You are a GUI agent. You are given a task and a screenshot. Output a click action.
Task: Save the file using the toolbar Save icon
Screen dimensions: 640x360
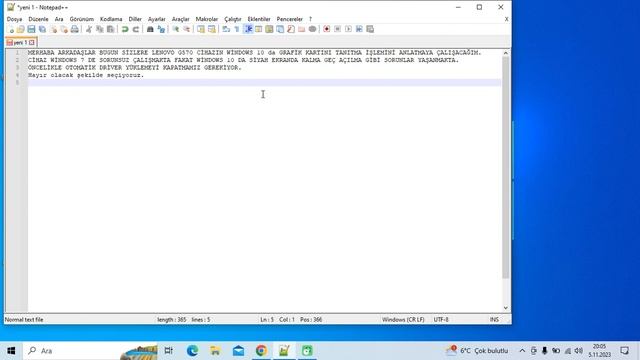coord(31,29)
